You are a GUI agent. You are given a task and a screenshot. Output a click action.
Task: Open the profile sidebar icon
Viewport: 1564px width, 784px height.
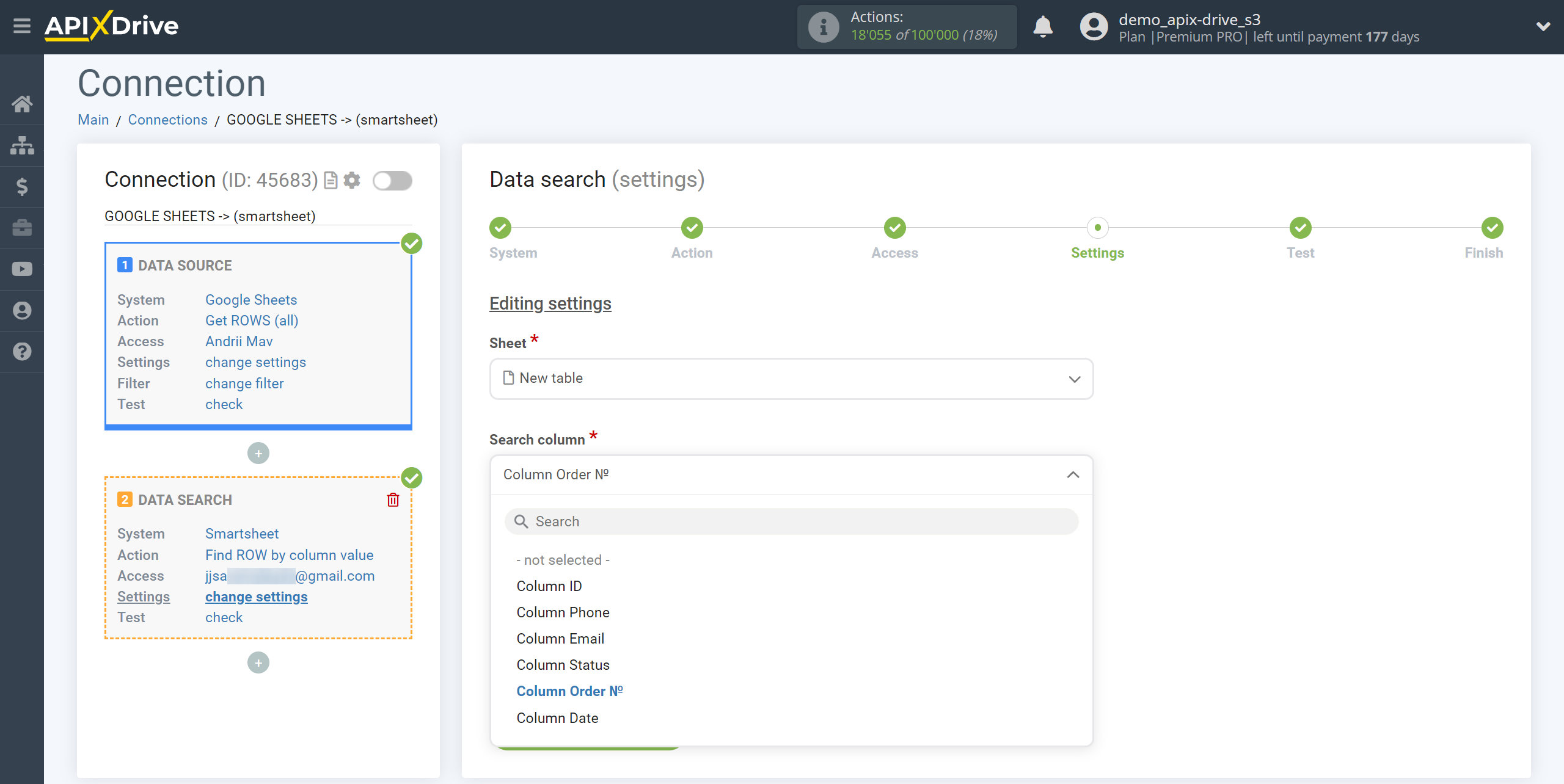point(22,310)
